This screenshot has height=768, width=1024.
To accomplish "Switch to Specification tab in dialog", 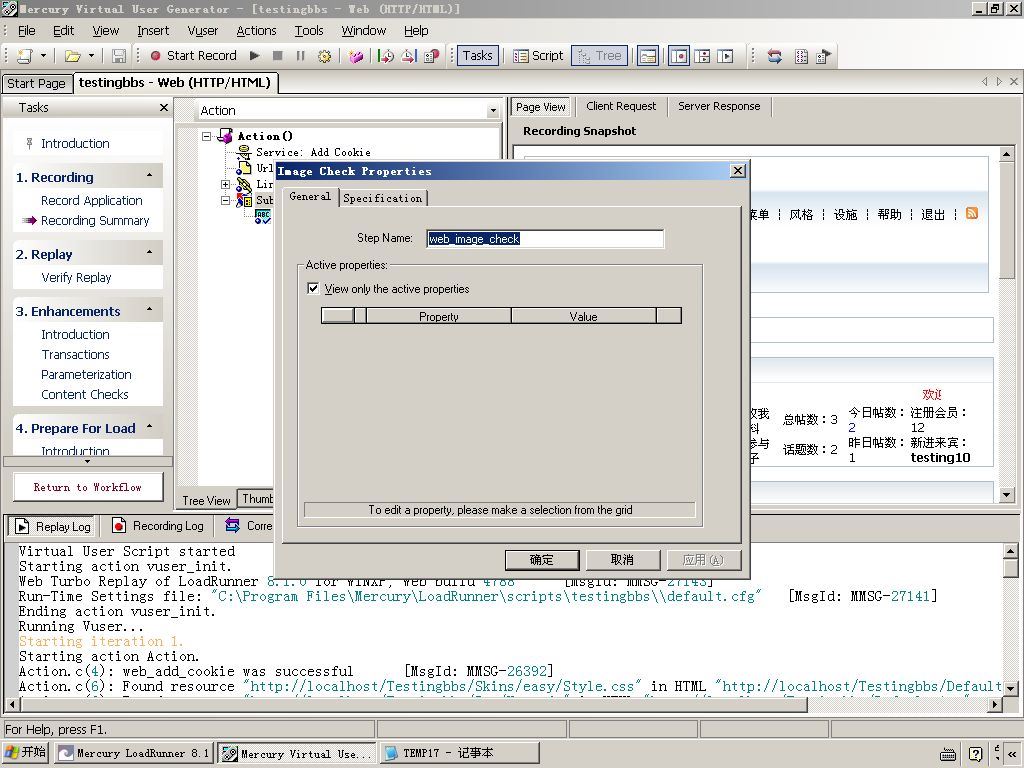I will (383, 198).
